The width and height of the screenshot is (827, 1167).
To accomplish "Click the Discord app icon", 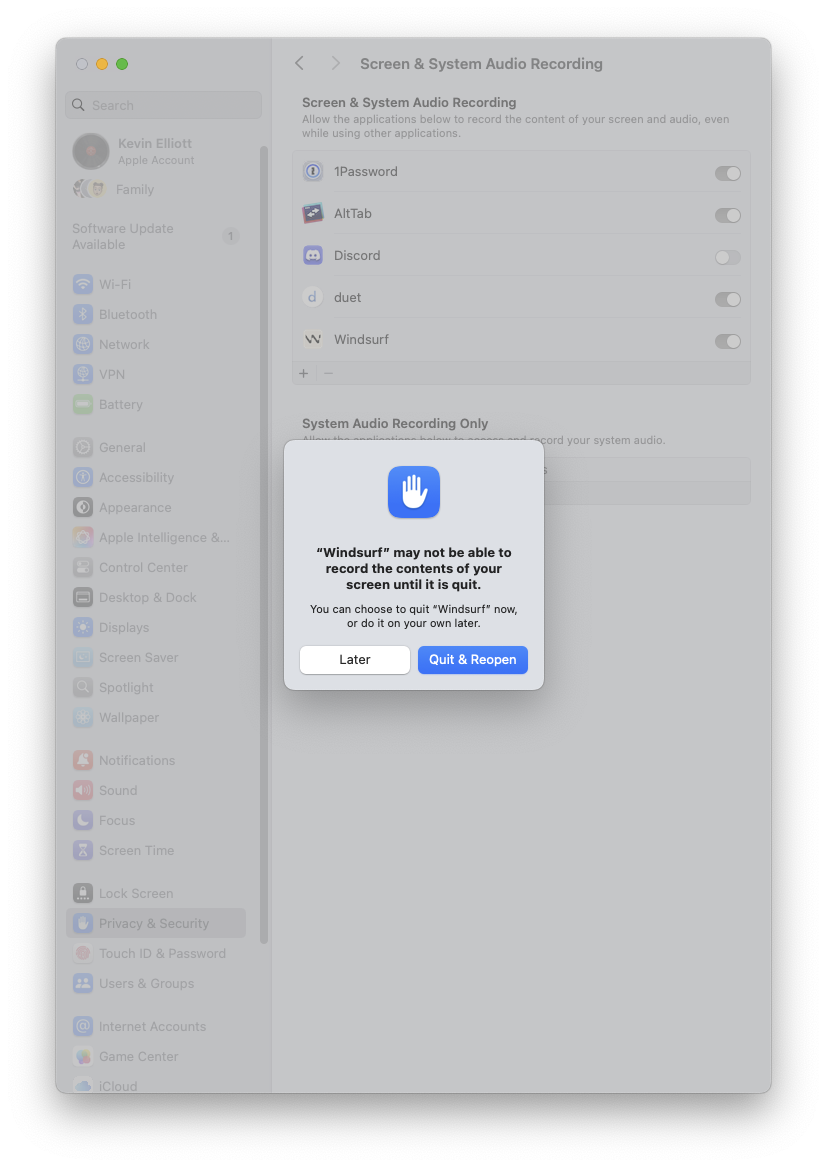I will click(x=313, y=256).
